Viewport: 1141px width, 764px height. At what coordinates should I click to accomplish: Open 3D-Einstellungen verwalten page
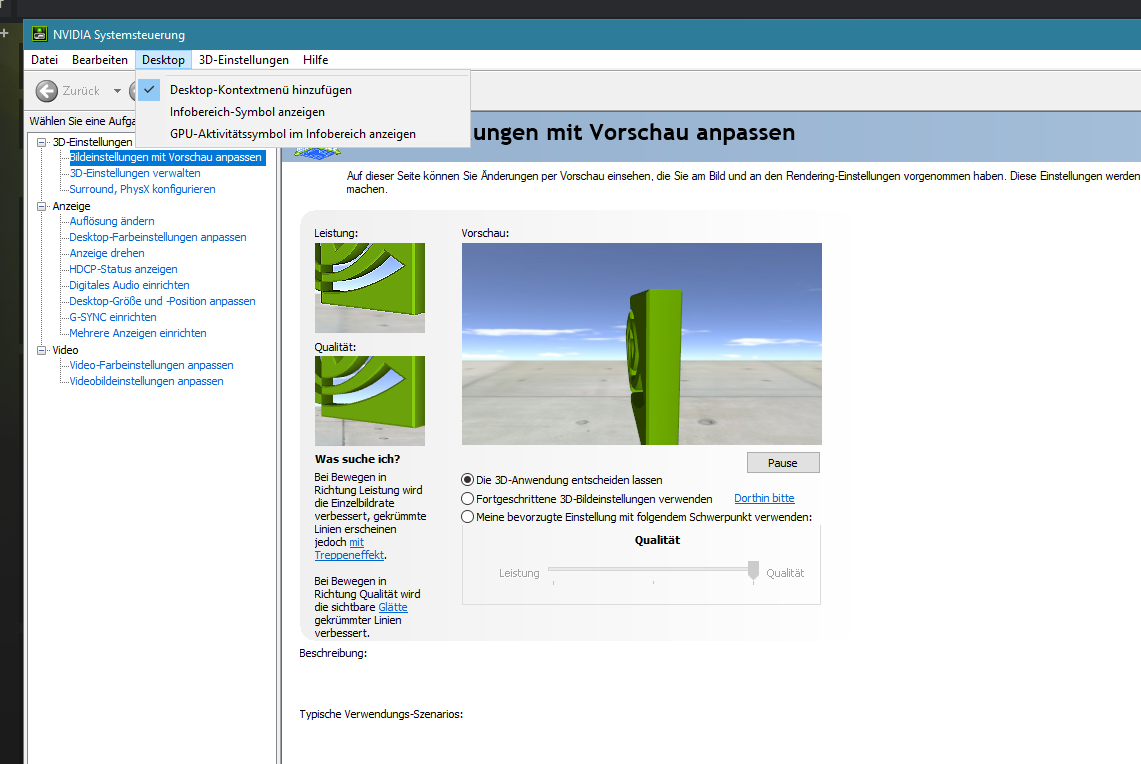135,173
